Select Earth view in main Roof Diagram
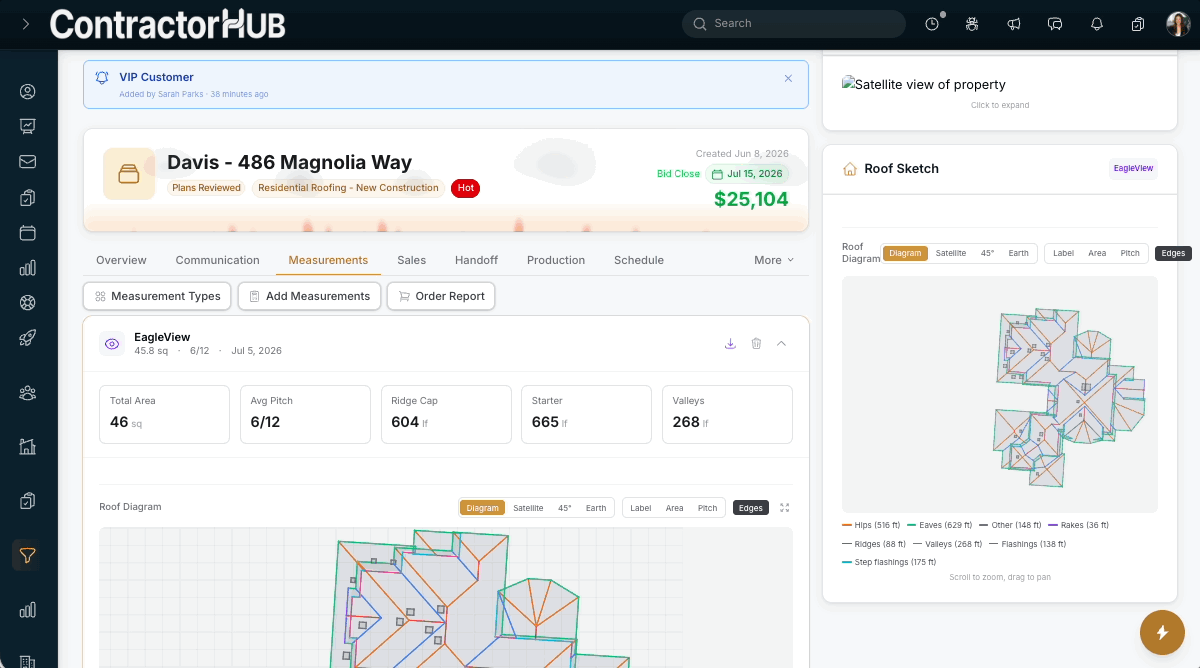This screenshot has height=668, width=1200. [596, 508]
